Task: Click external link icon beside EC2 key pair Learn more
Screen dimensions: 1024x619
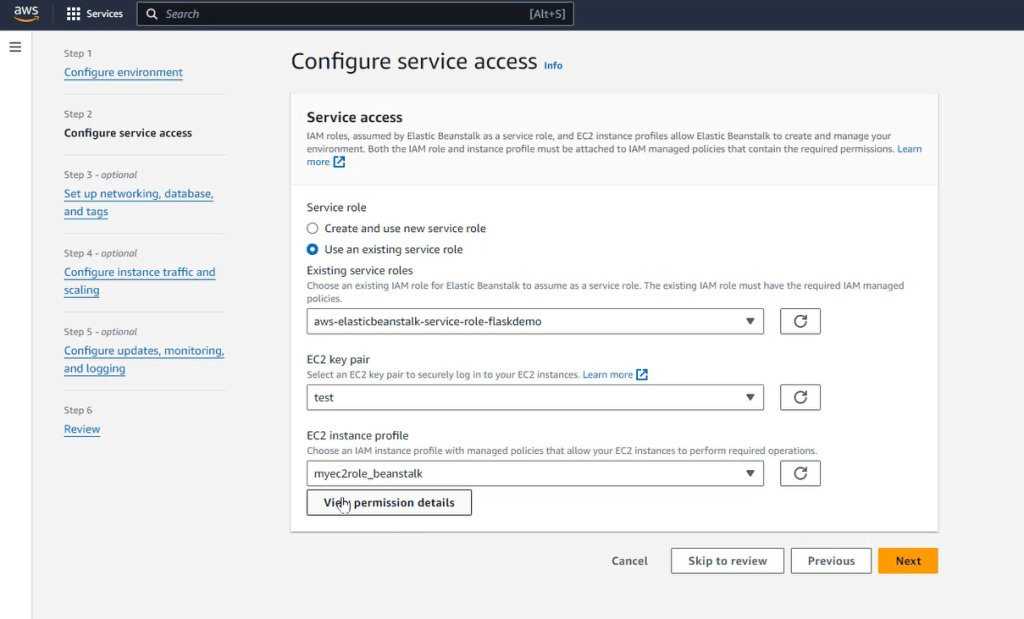Action: (x=642, y=375)
